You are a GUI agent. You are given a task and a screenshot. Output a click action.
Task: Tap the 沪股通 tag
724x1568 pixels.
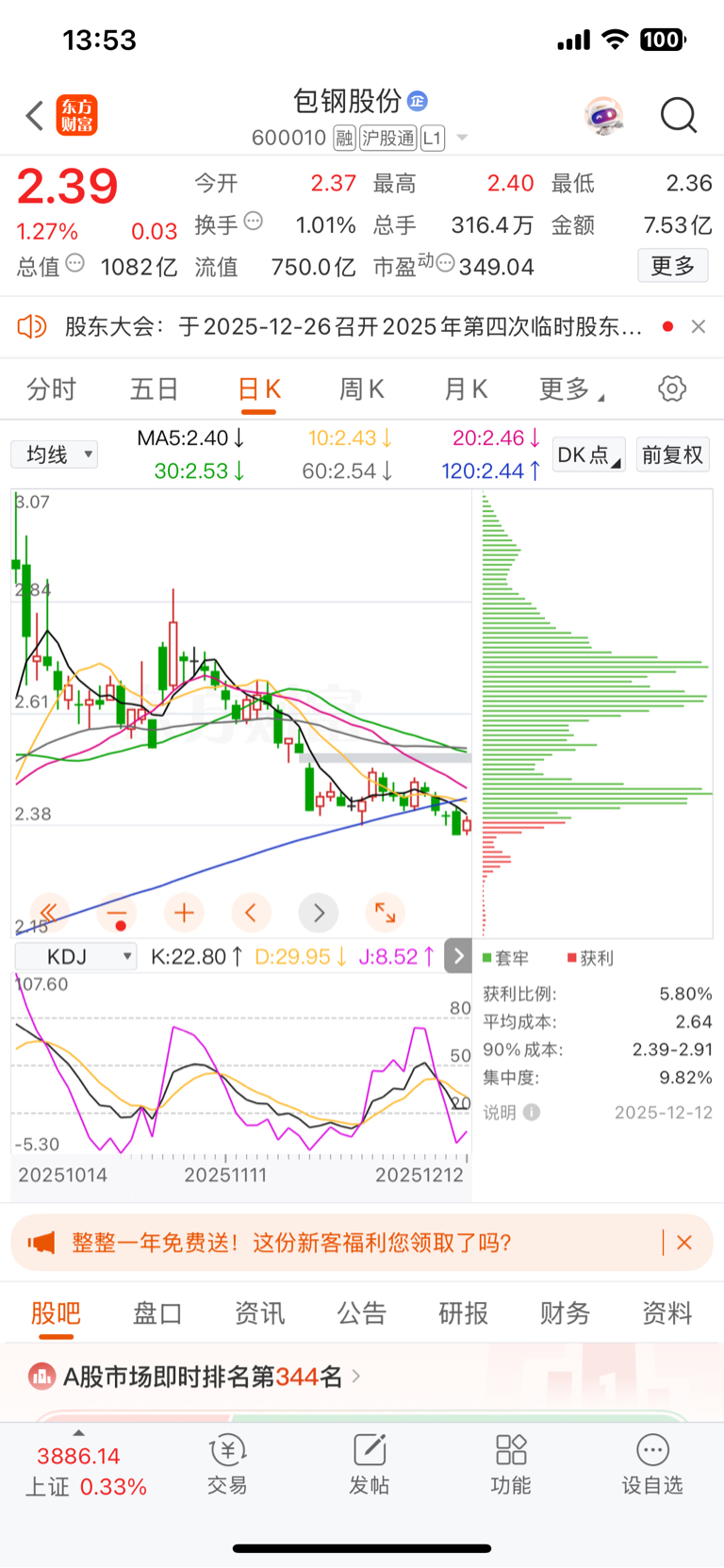click(388, 139)
